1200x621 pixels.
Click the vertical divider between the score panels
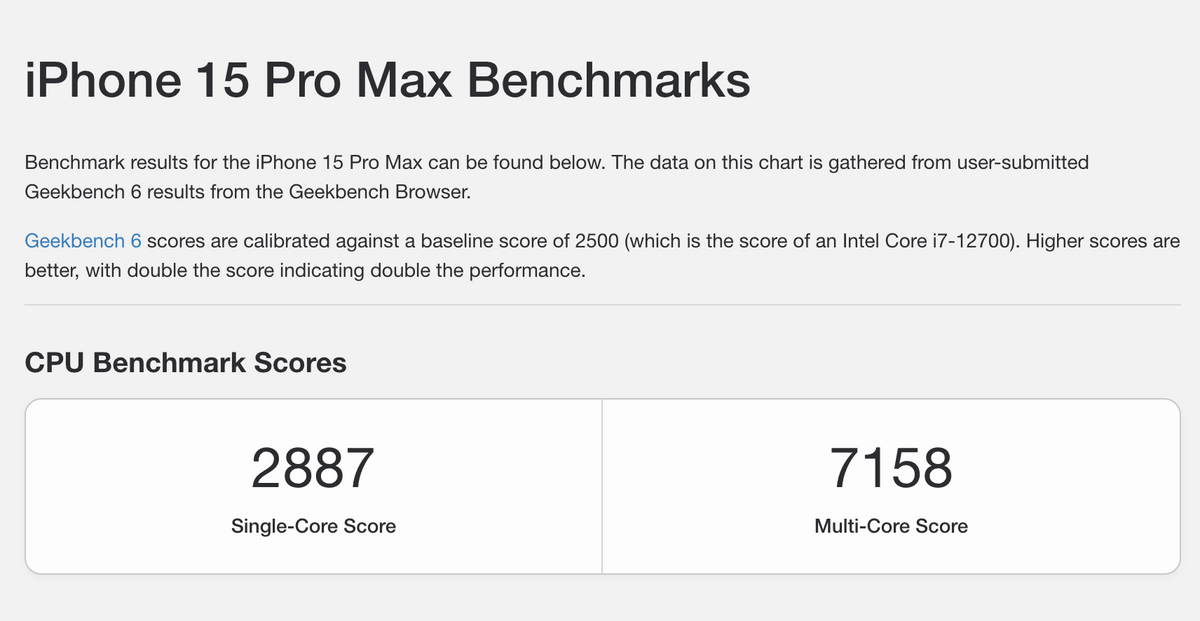pos(602,486)
